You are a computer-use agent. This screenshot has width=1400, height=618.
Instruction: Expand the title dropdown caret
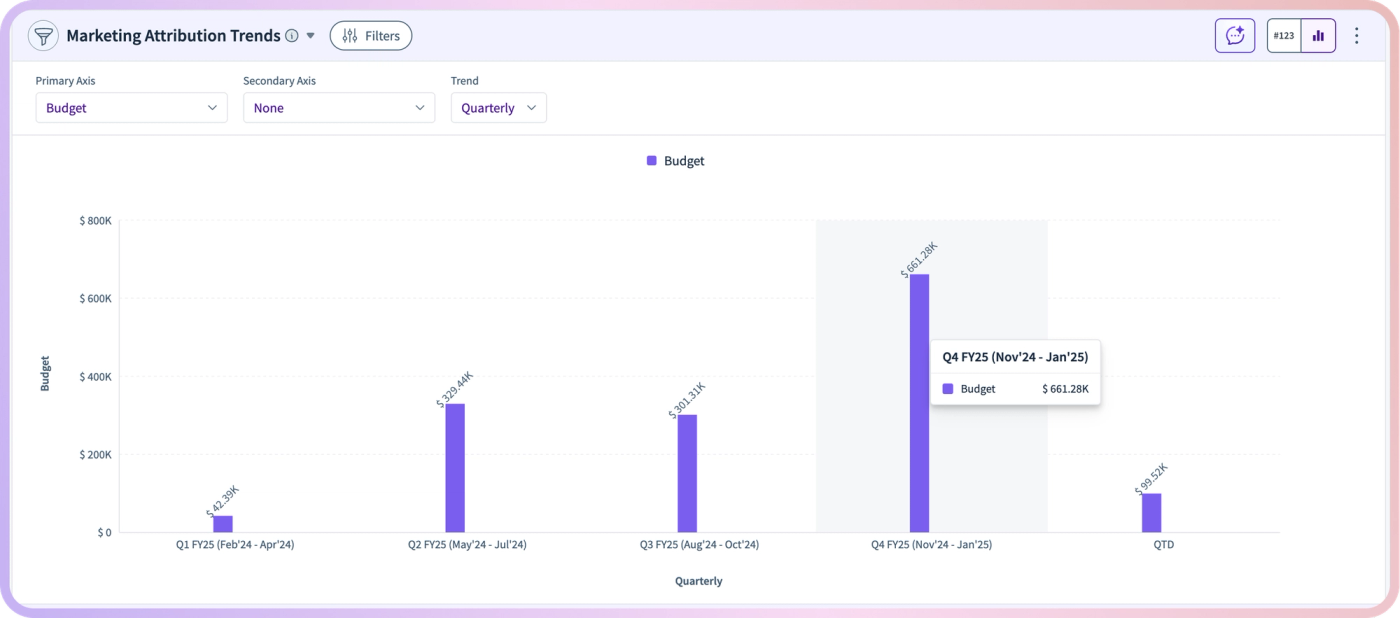point(310,36)
